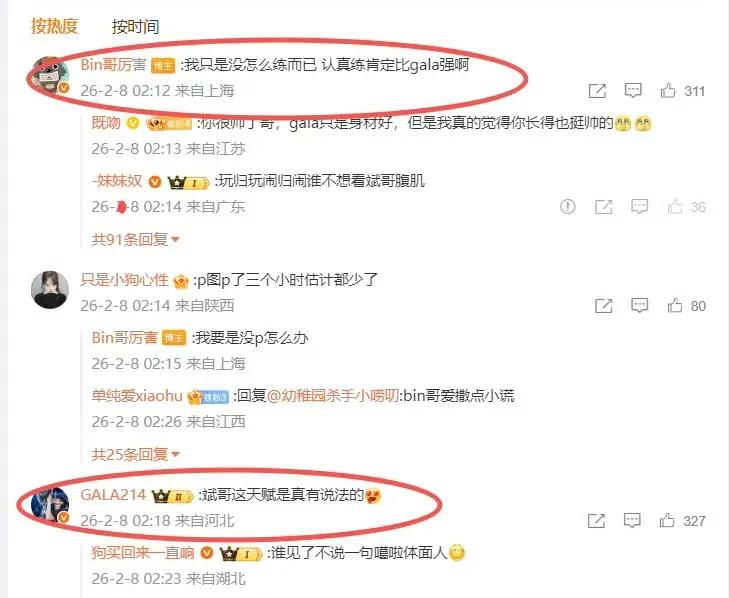The height and width of the screenshot is (598, 729).
Task: Switch sorting to 按时间
Action: tap(135, 27)
